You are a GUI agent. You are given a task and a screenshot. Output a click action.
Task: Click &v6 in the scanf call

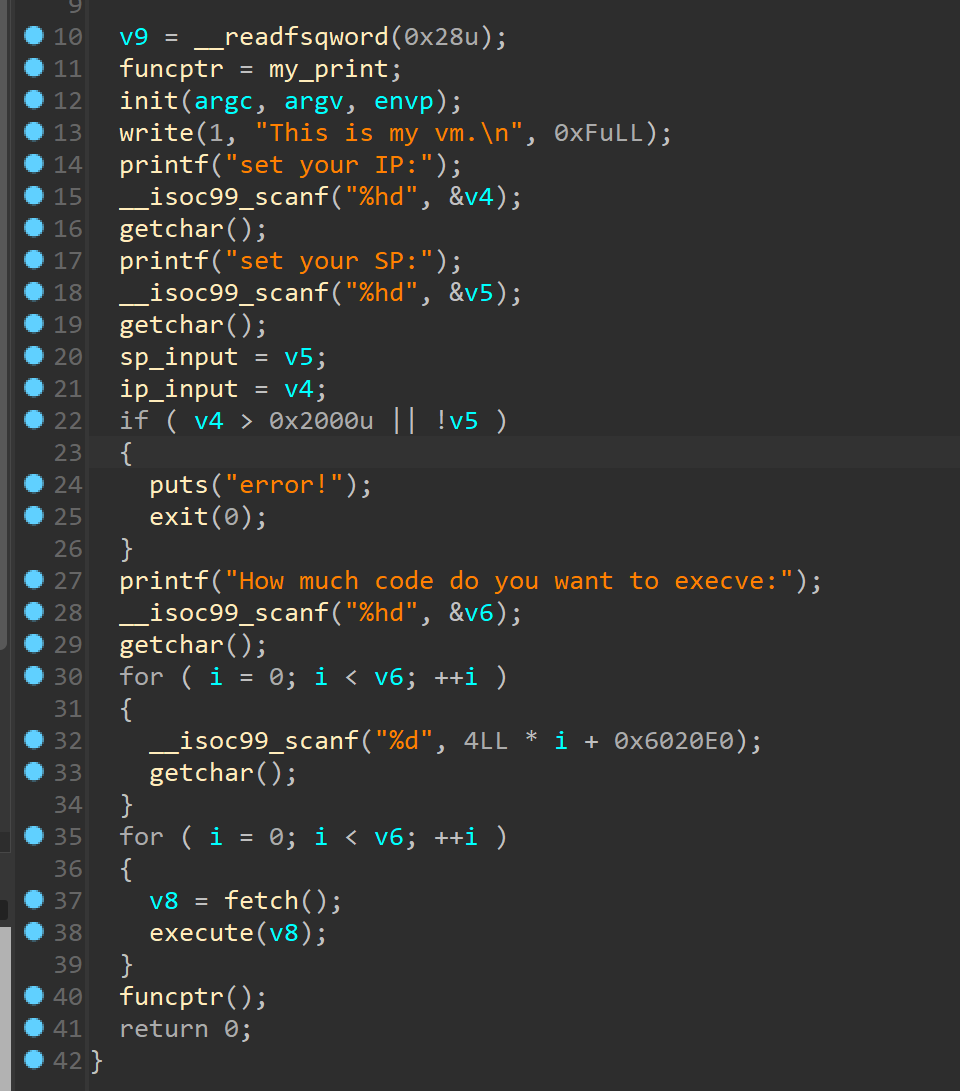point(471,613)
